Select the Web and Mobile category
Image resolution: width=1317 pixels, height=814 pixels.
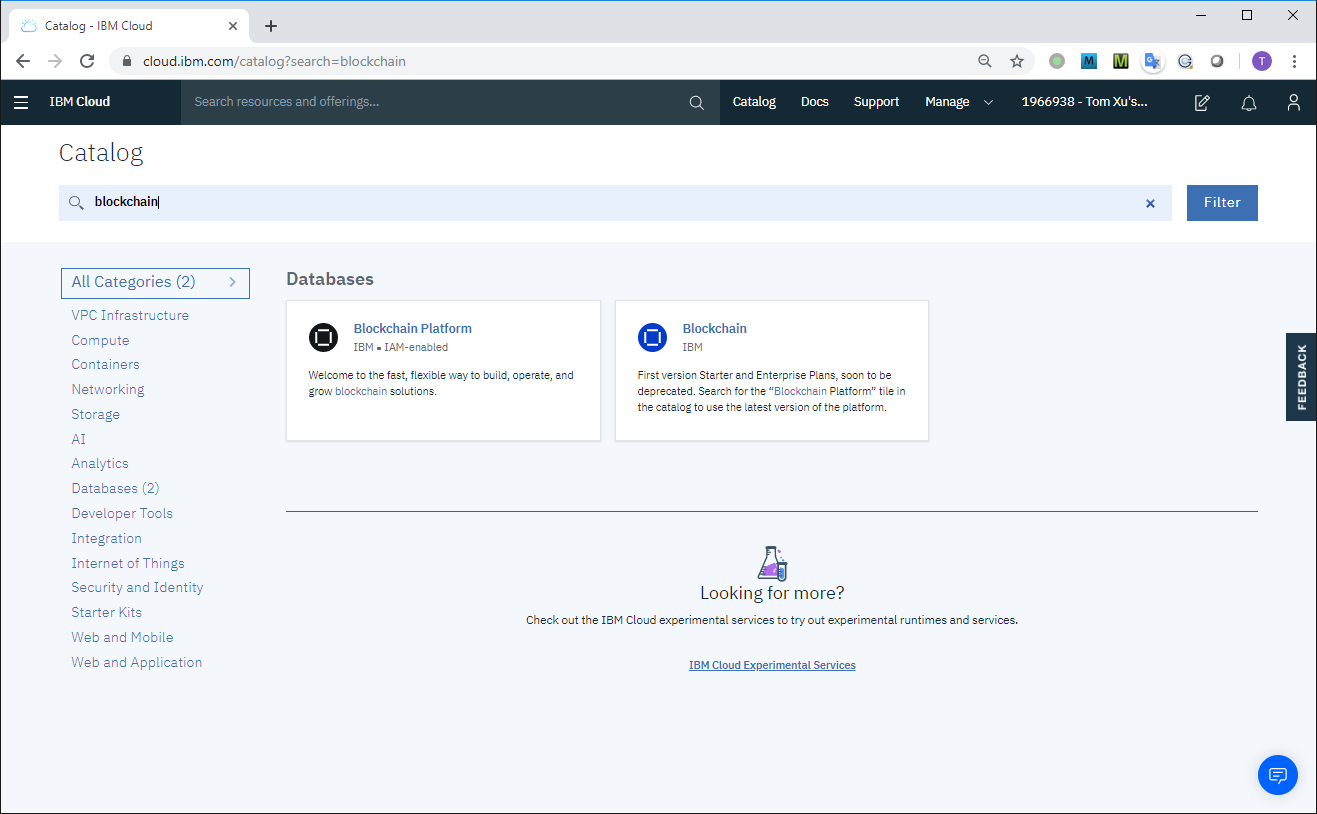[122, 637]
